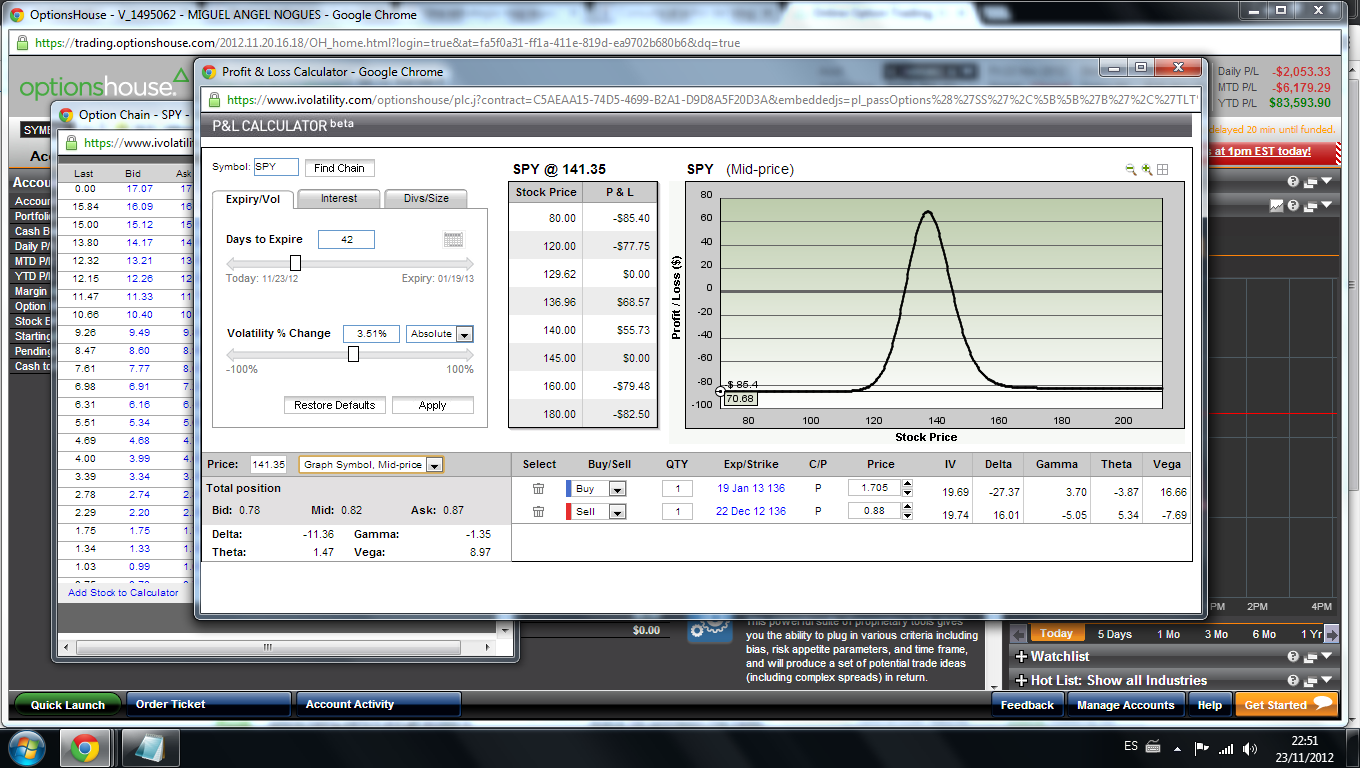Zoom in the P&L graph

pyautogui.click(x=1147, y=170)
